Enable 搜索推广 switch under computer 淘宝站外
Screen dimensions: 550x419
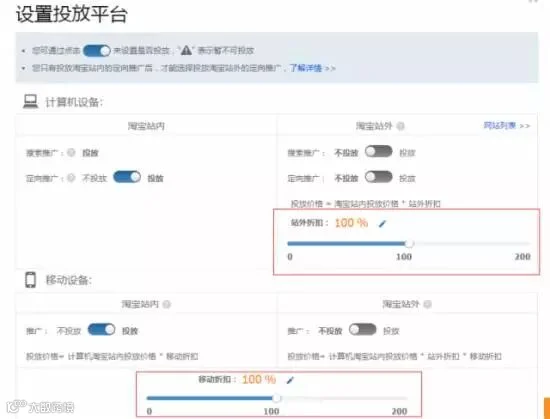pos(378,151)
